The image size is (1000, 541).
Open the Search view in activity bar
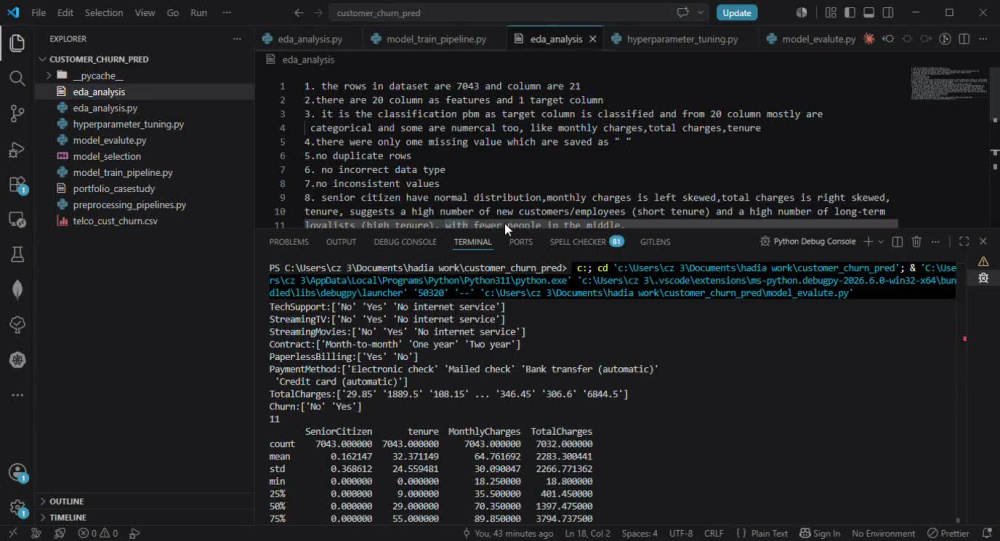(17, 78)
